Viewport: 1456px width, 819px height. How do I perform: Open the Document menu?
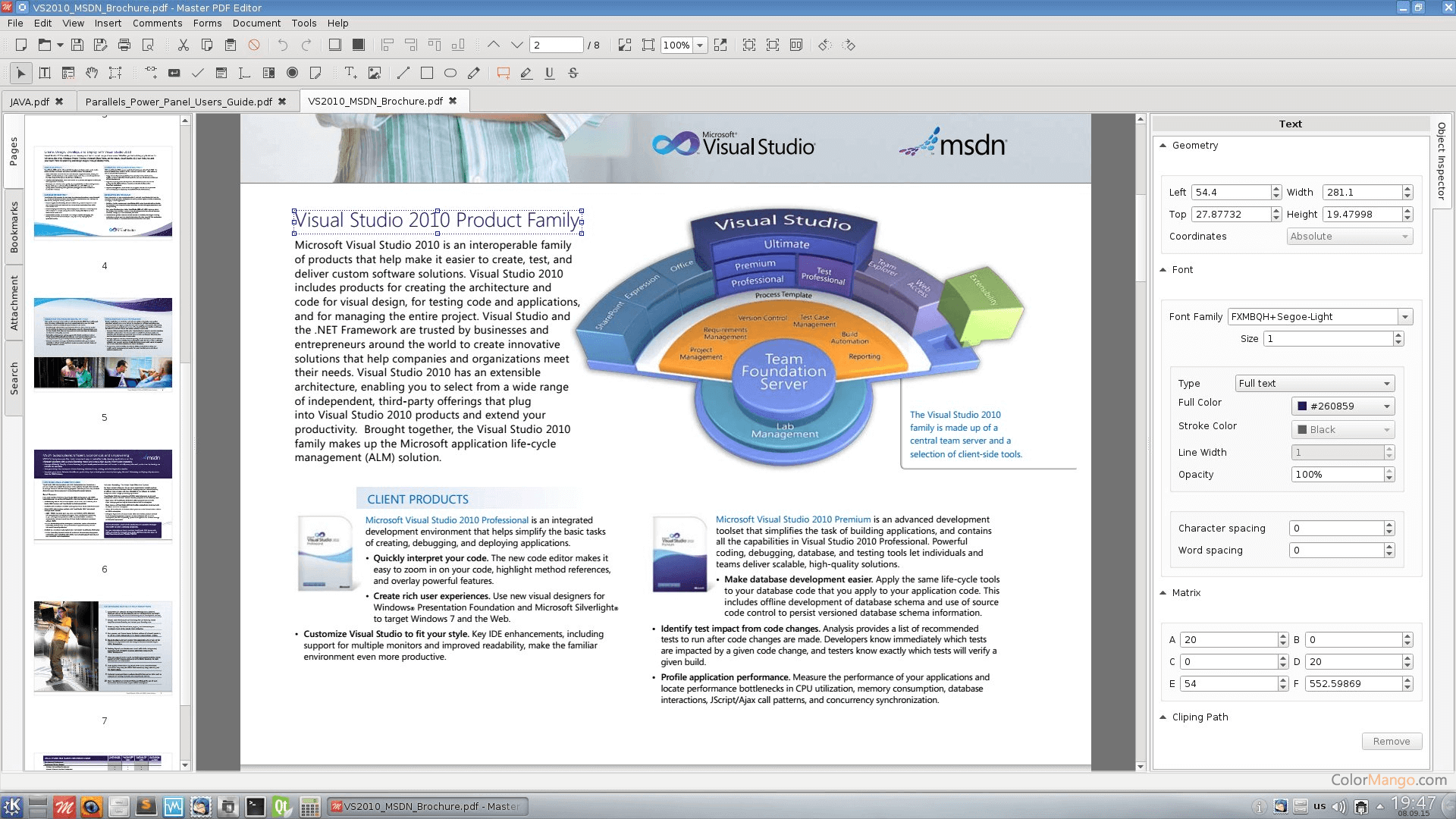(x=256, y=23)
